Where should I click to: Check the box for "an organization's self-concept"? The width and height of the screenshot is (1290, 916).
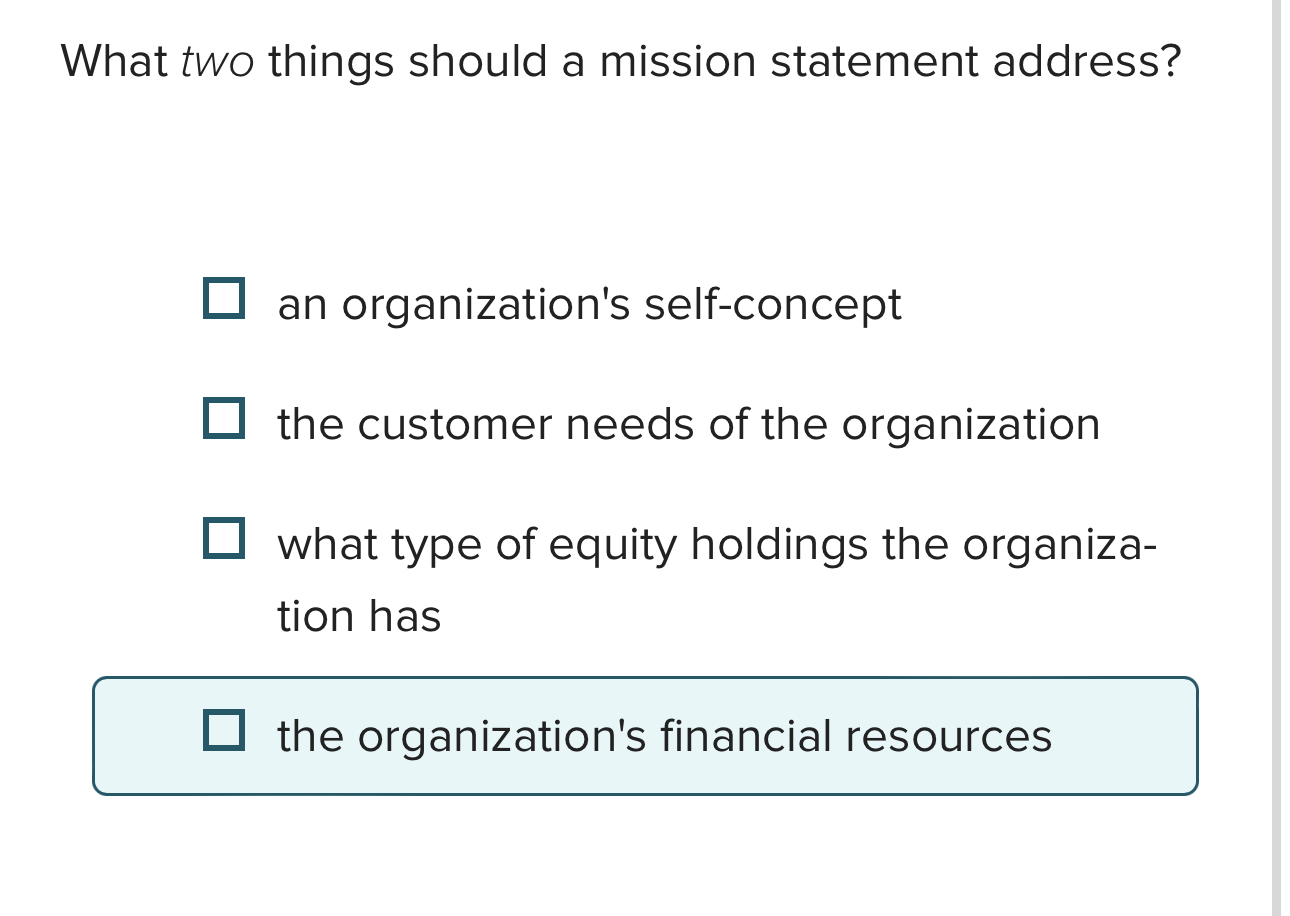[x=225, y=300]
